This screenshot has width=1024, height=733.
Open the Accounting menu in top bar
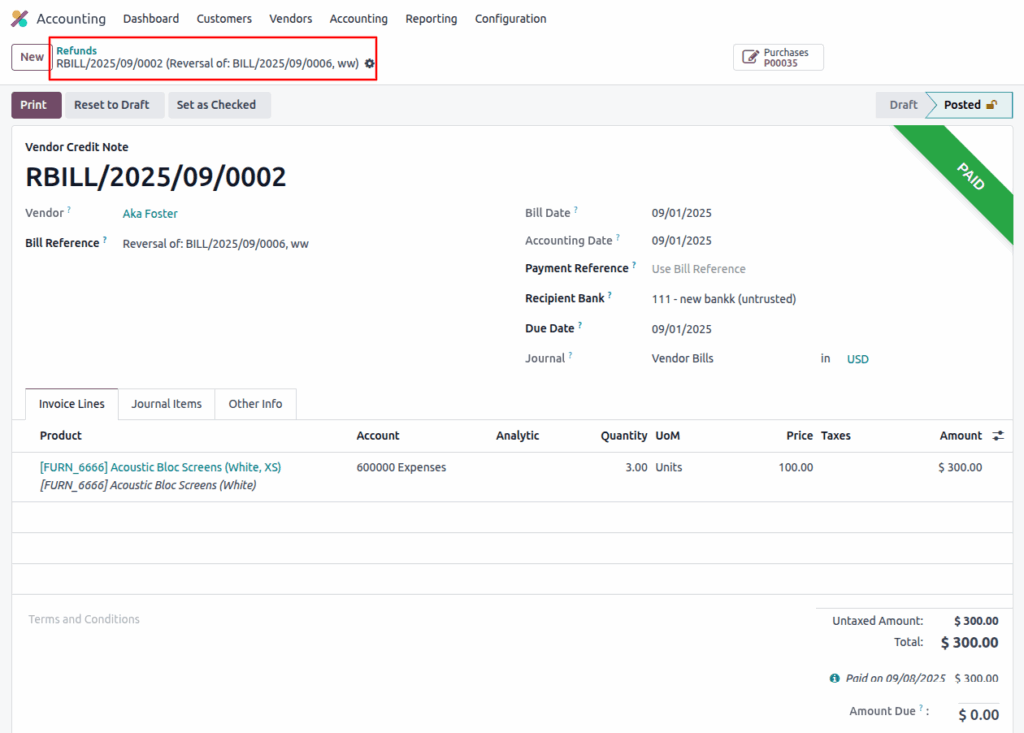coord(359,18)
